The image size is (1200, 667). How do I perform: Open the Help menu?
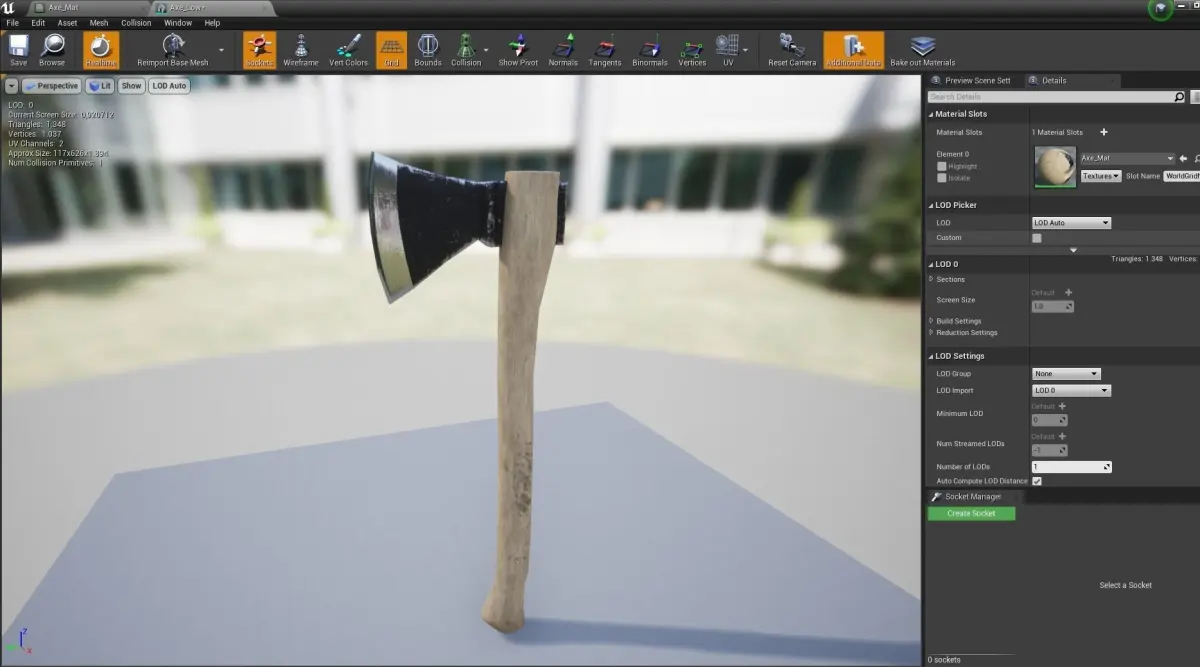[x=212, y=22]
